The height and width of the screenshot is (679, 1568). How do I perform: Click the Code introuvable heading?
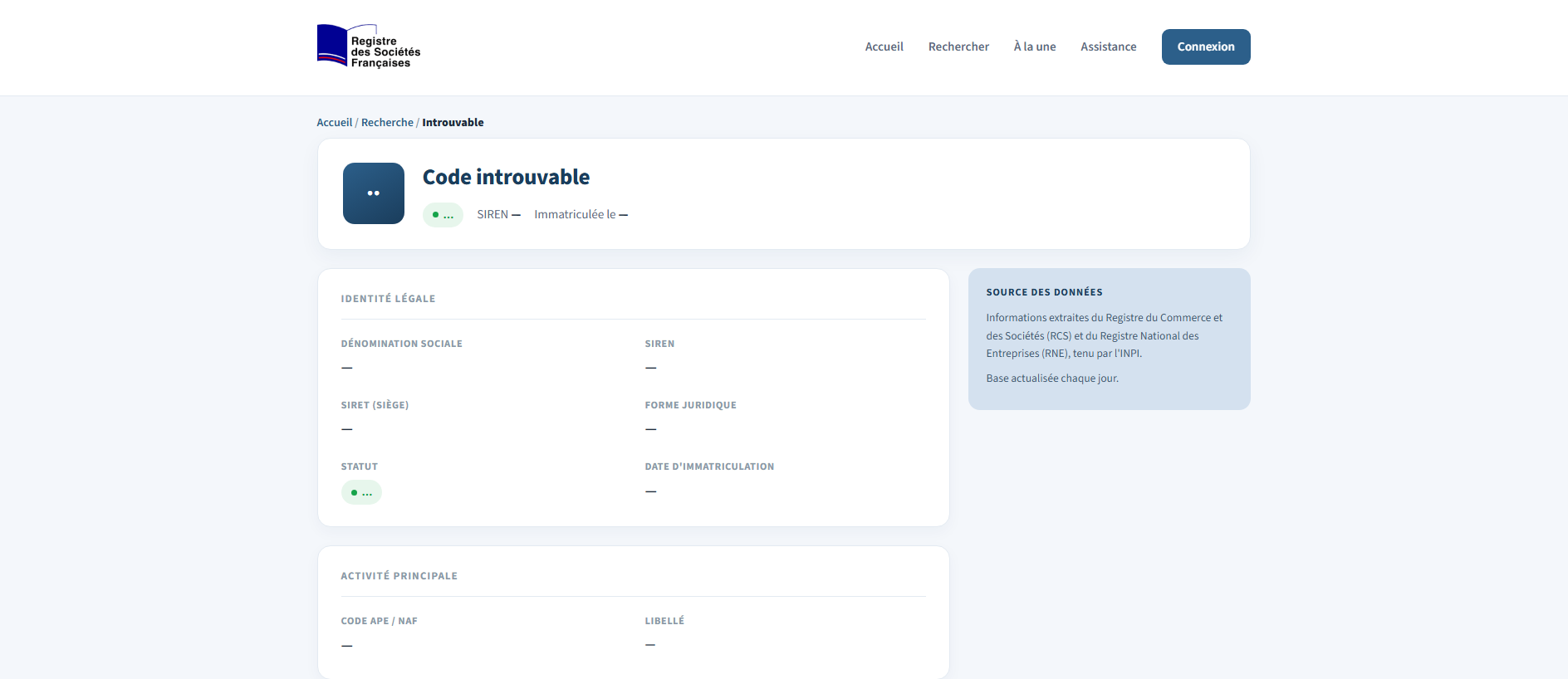point(507,177)
